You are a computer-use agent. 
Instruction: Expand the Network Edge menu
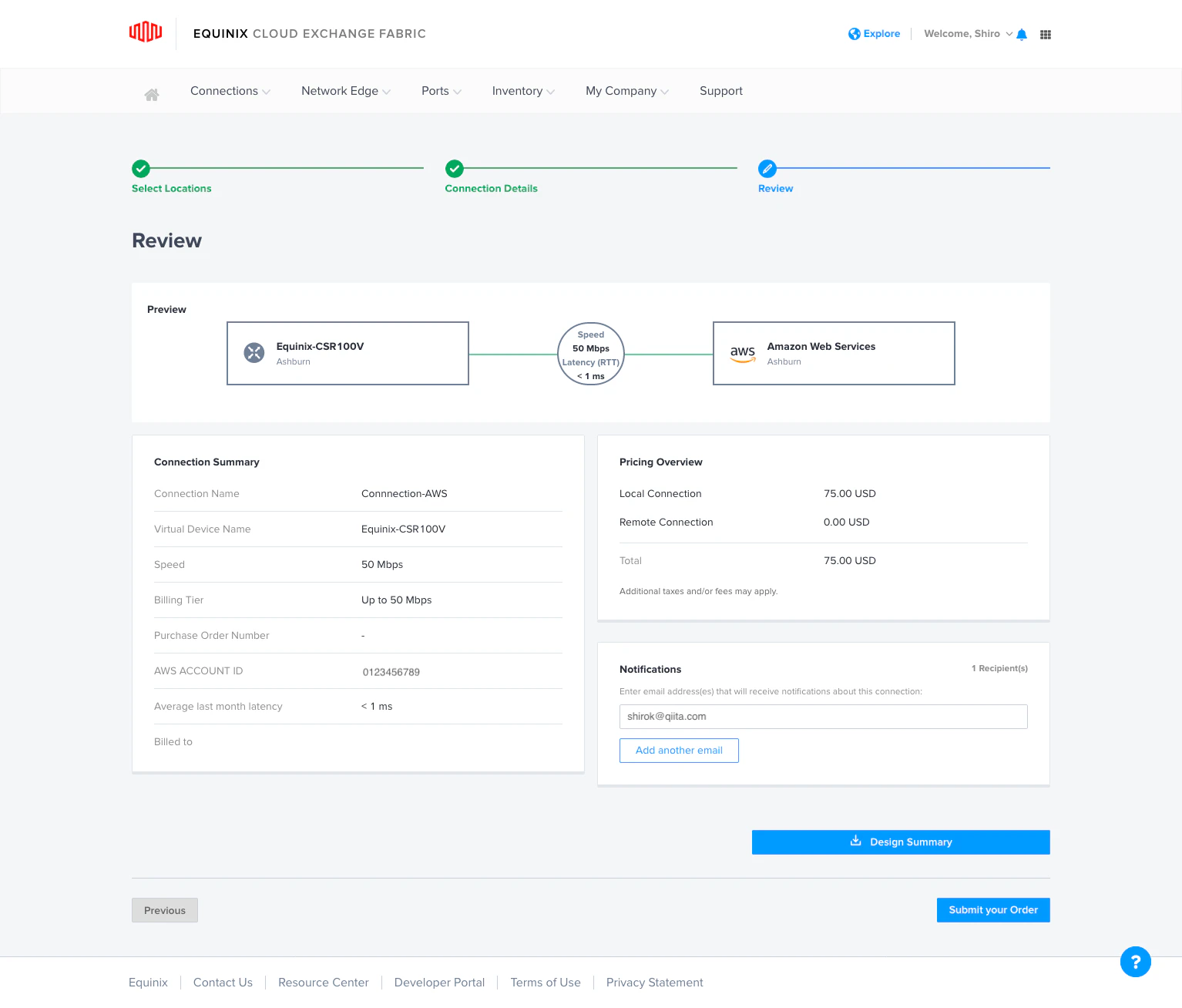[346, 91]
